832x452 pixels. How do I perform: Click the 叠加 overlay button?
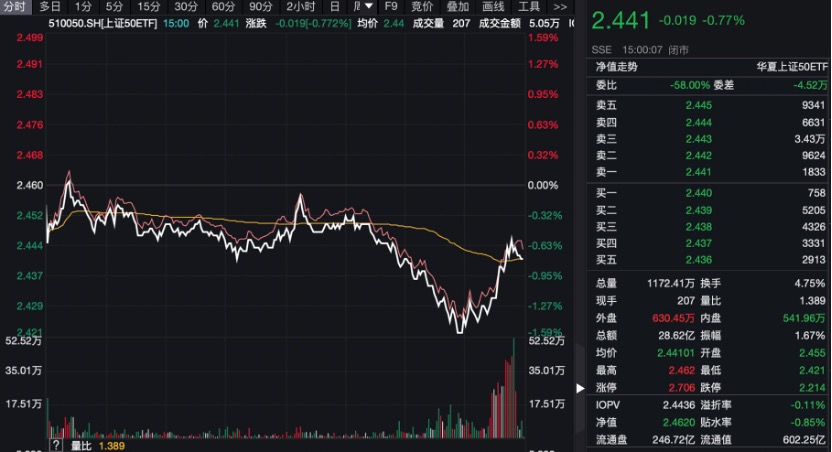pyautogui.click(x=458, y=7)
